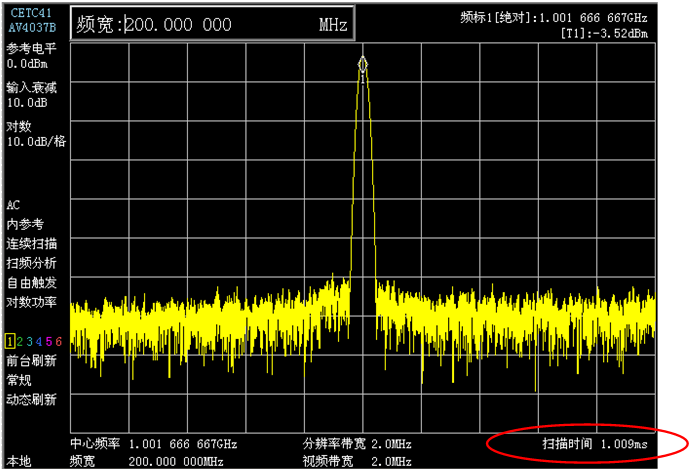692x471 pixels.
Task: Select the 对数功率 log power option
Action: 31,302
